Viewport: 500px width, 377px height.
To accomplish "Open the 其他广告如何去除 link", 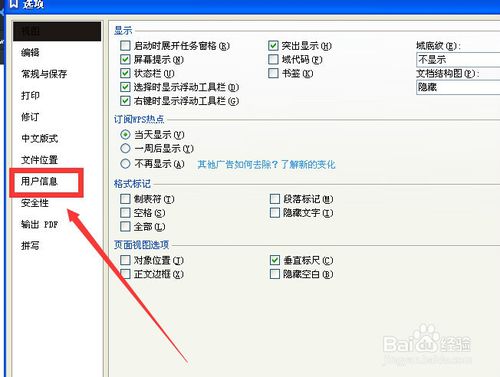I will tap(266, 164).
